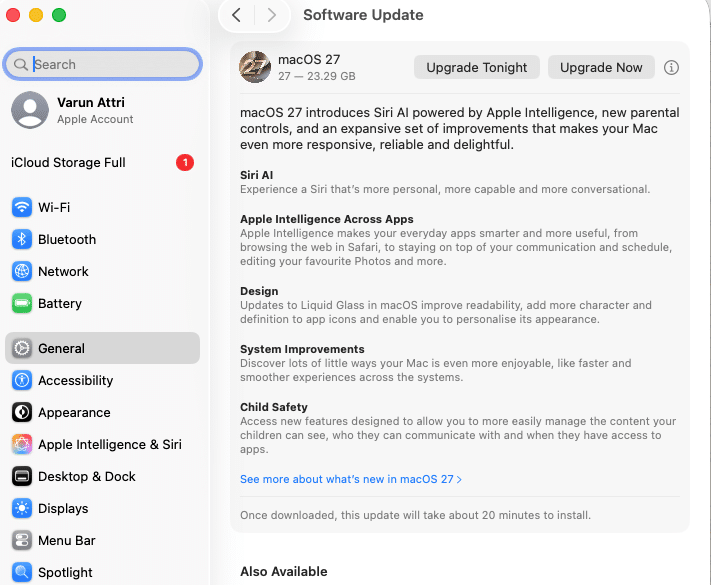Click the Bluetooth sidebar icon
Image resolution: width=711 pixels, height=585 pixels.
tap(22, 239)
